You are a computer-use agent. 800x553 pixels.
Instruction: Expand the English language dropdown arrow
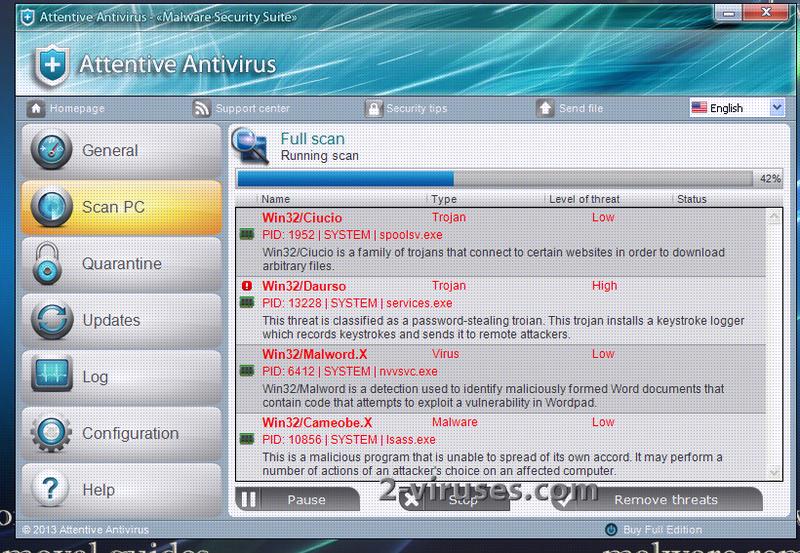coord(777,108)
